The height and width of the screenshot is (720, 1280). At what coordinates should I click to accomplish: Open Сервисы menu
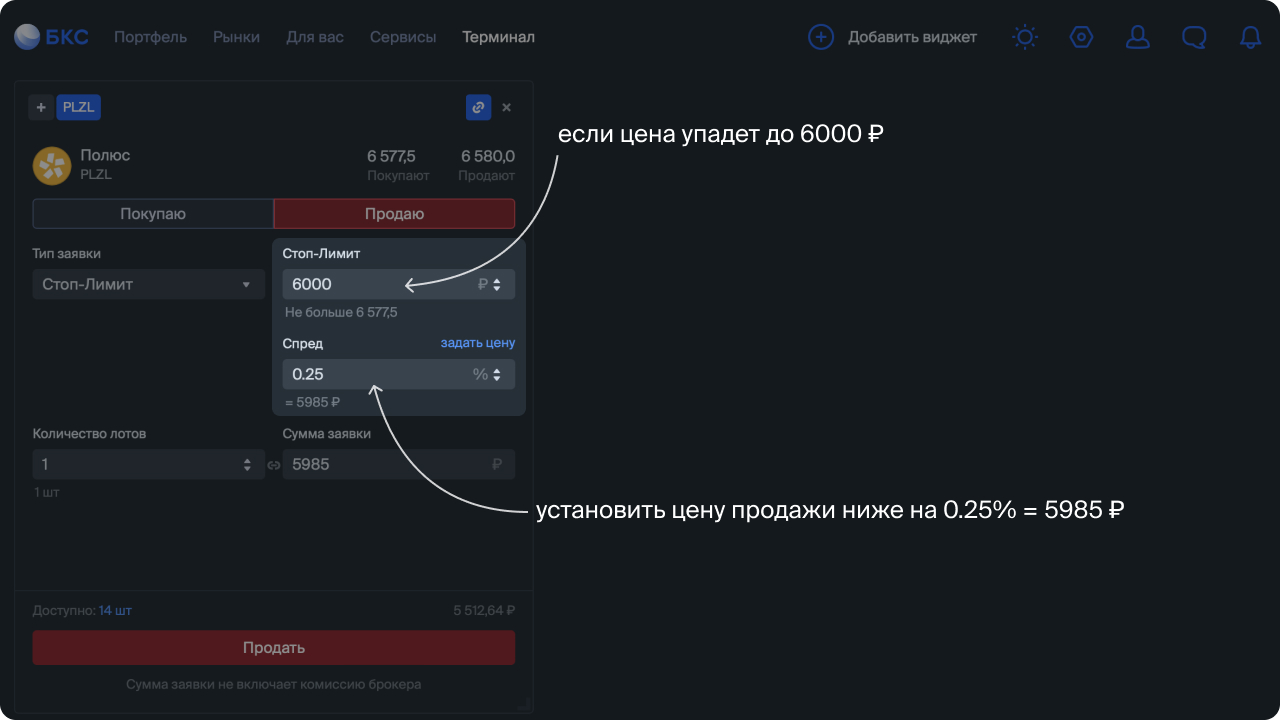tap(403, 37)
